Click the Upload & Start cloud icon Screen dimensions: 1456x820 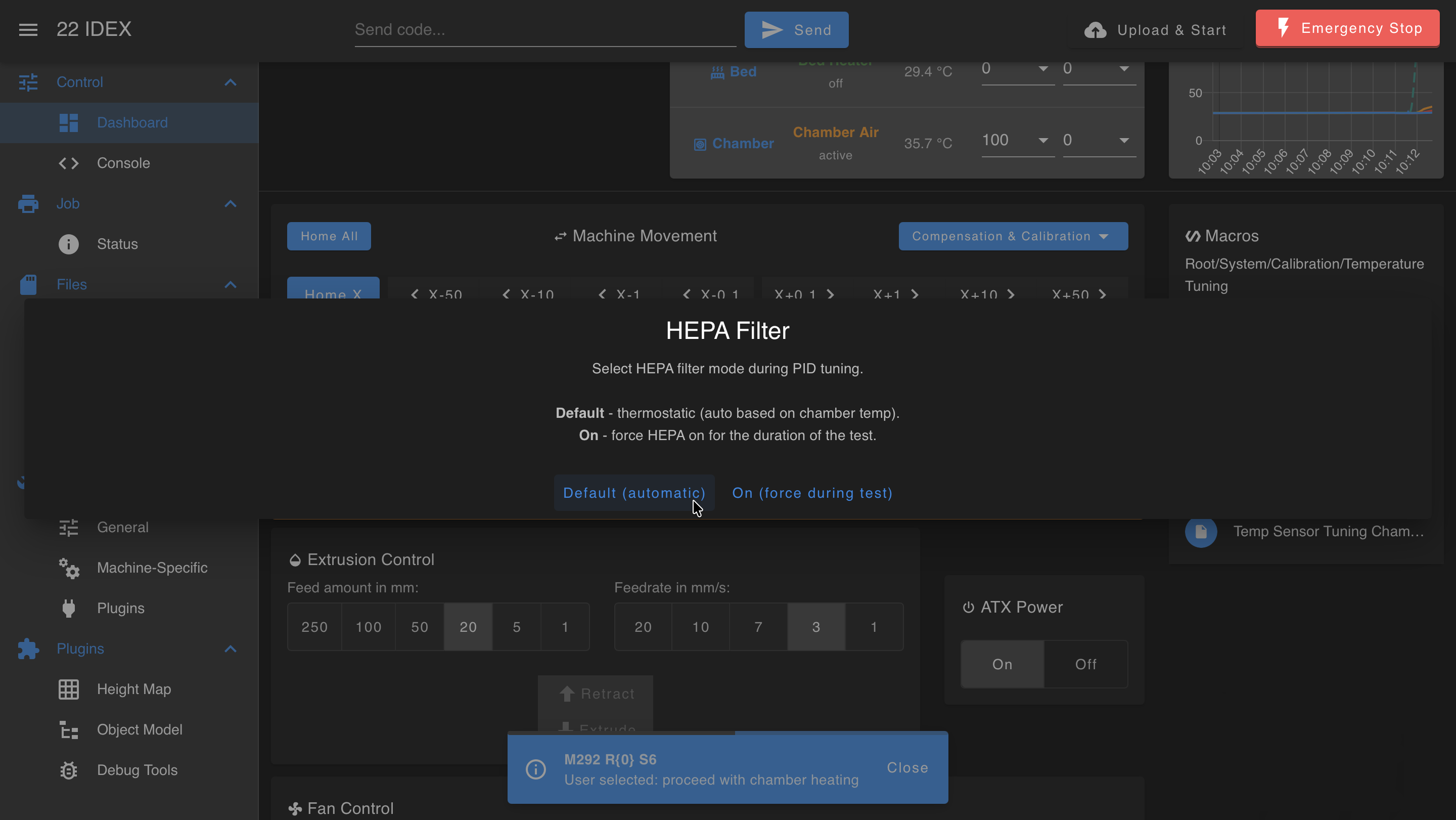[1096, 30]
